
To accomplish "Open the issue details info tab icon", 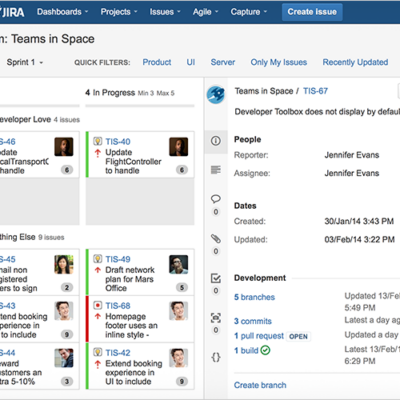I will click(x=216, y=141).
